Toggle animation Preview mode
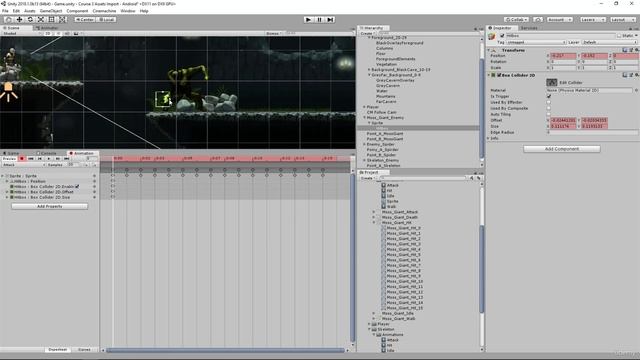The width and height of the screenshot is (640, 360). 9,158
